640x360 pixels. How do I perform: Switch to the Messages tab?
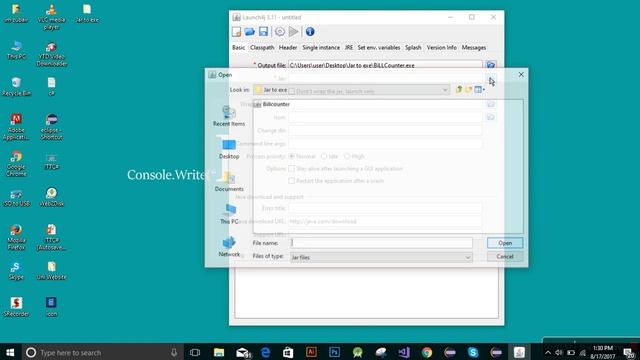click(474, 48)
